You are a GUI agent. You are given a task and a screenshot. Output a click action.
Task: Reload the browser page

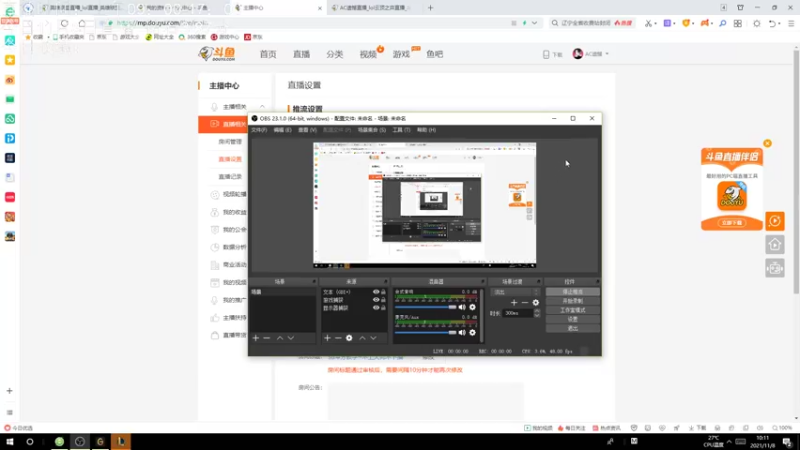pos(64,23)
